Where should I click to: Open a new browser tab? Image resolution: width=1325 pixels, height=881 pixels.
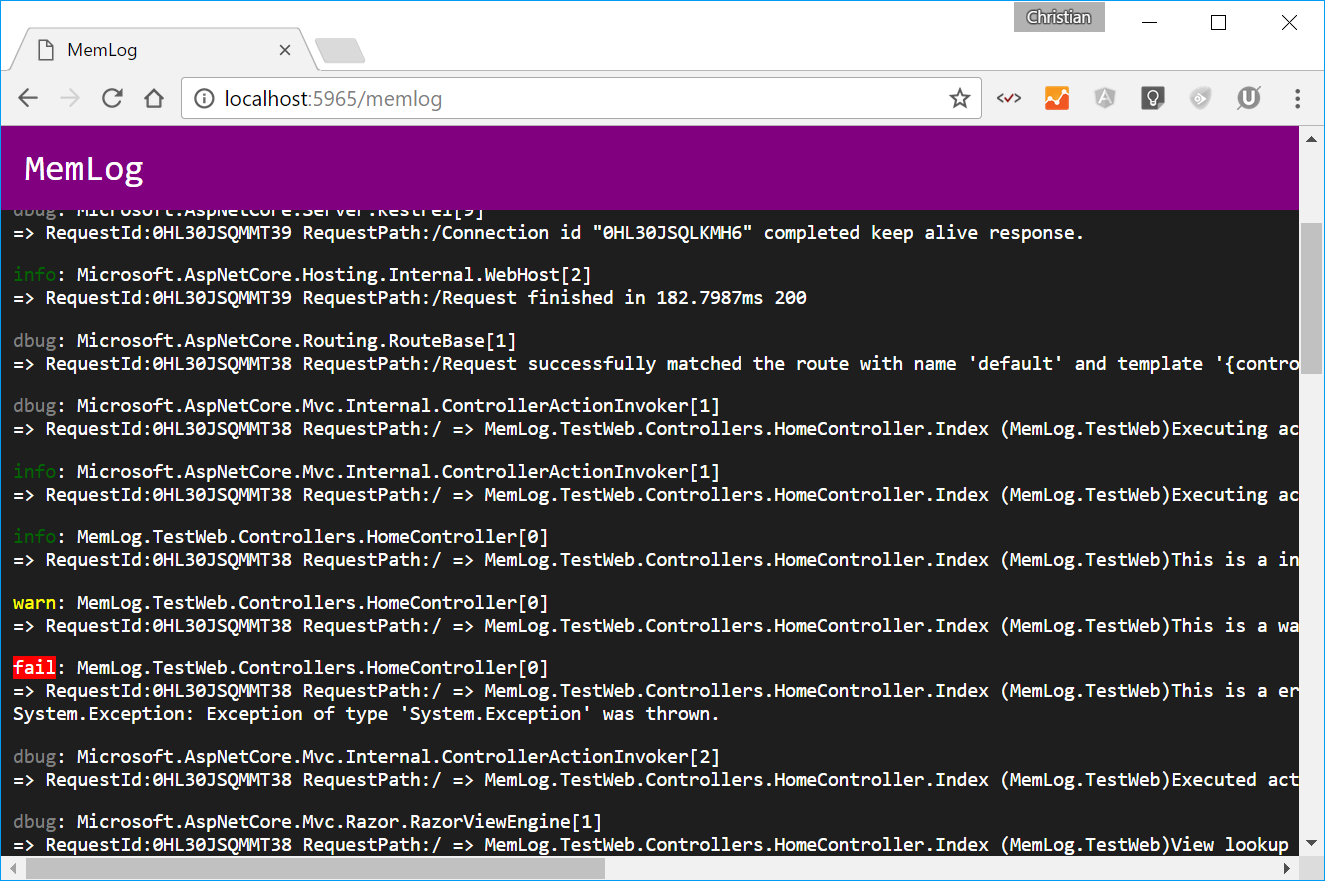click(x=340, y=51)
